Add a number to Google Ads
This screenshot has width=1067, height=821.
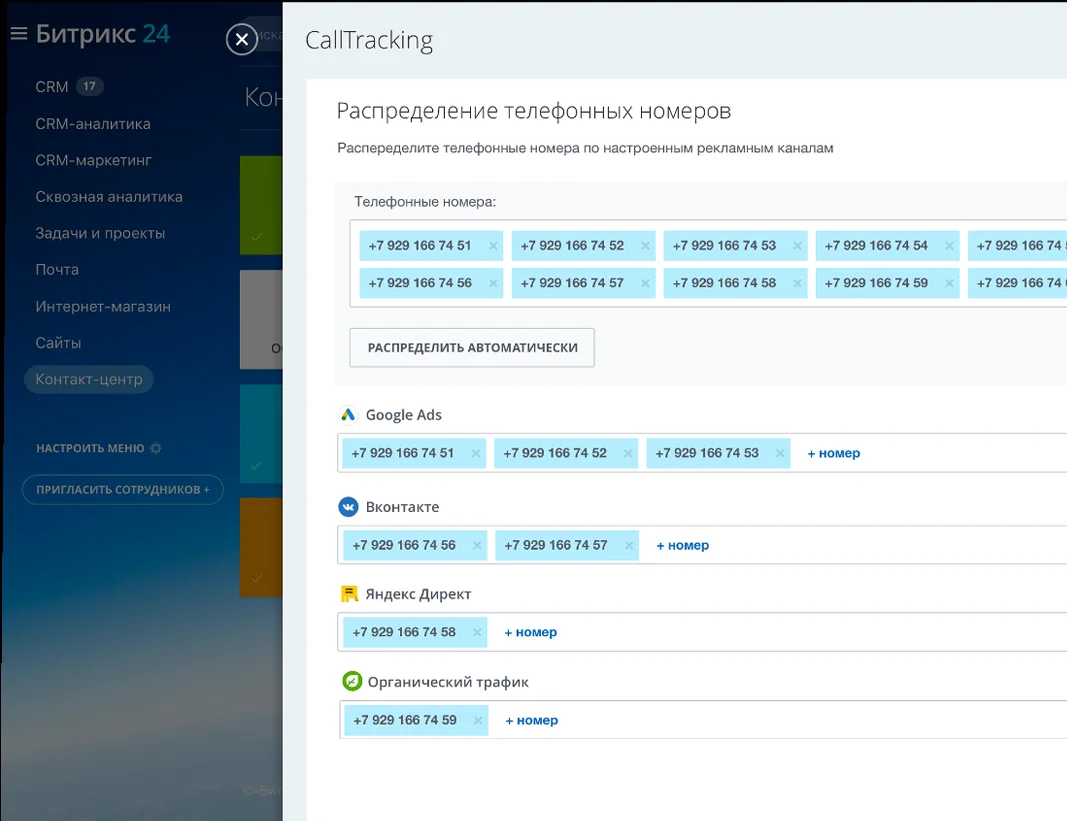pos(834,453)
